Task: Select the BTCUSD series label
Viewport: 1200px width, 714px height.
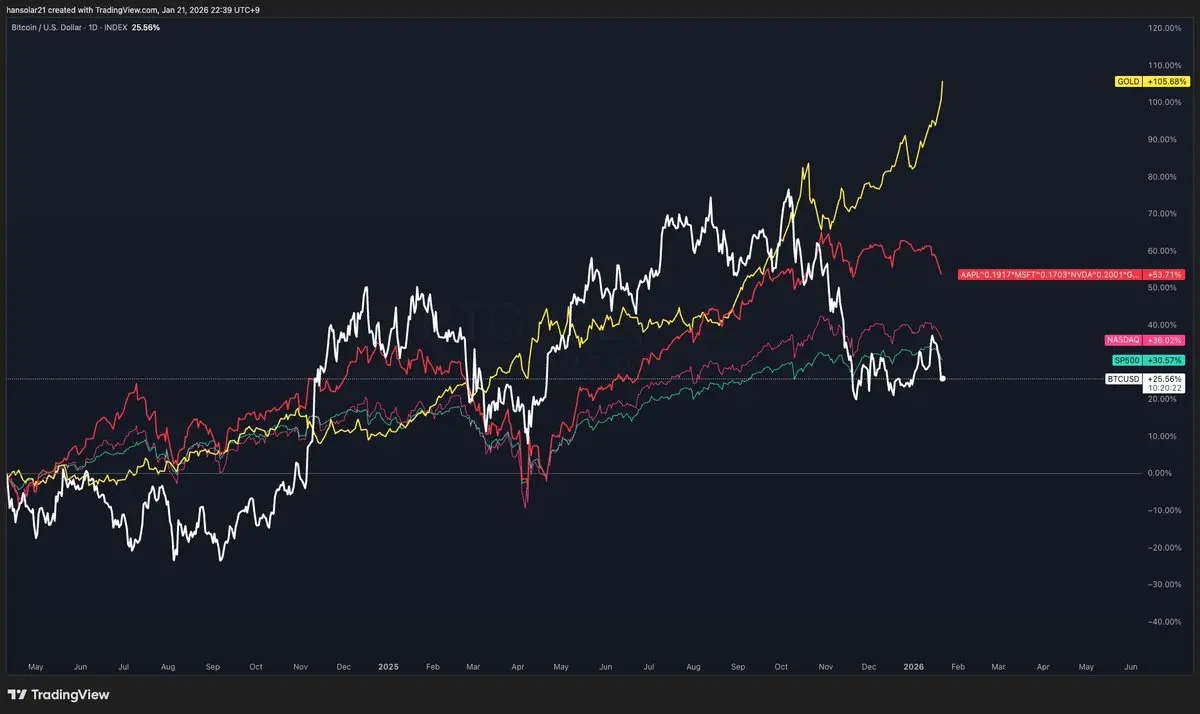Action: pyautogui.click(x=1123, y=379)
